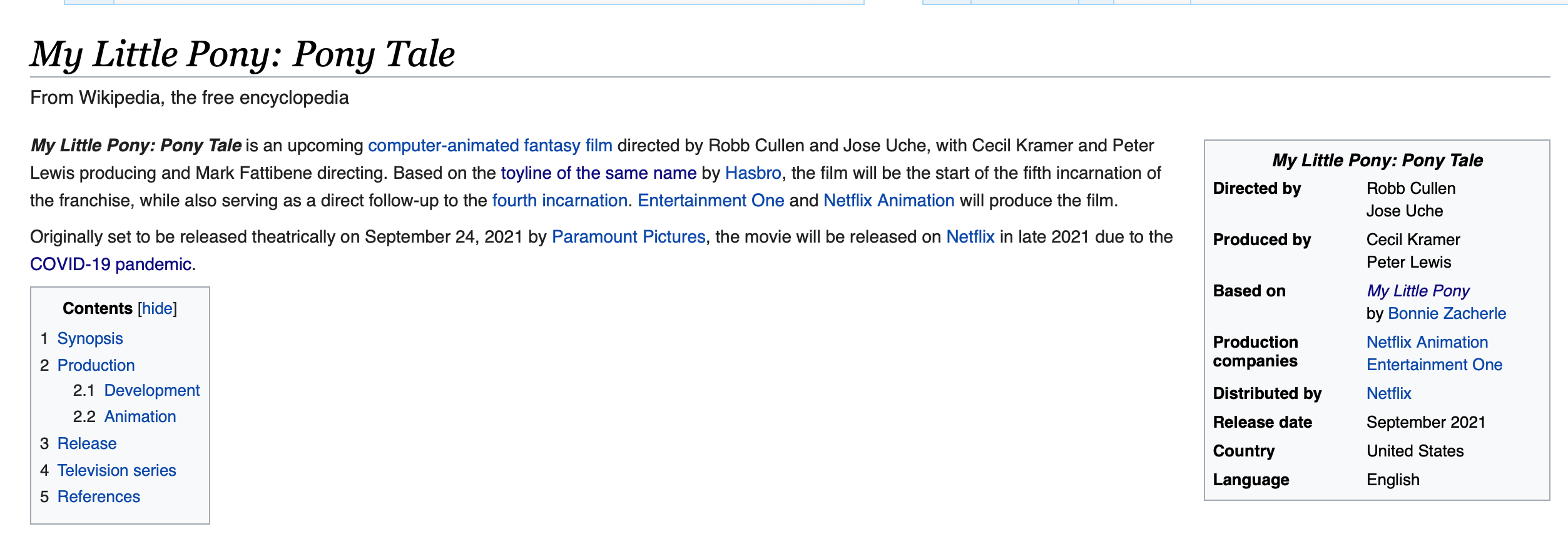Jump to section 1 Synopsis
The width and height of the screenshot is (1568, 549).
(x=90, y=339)
